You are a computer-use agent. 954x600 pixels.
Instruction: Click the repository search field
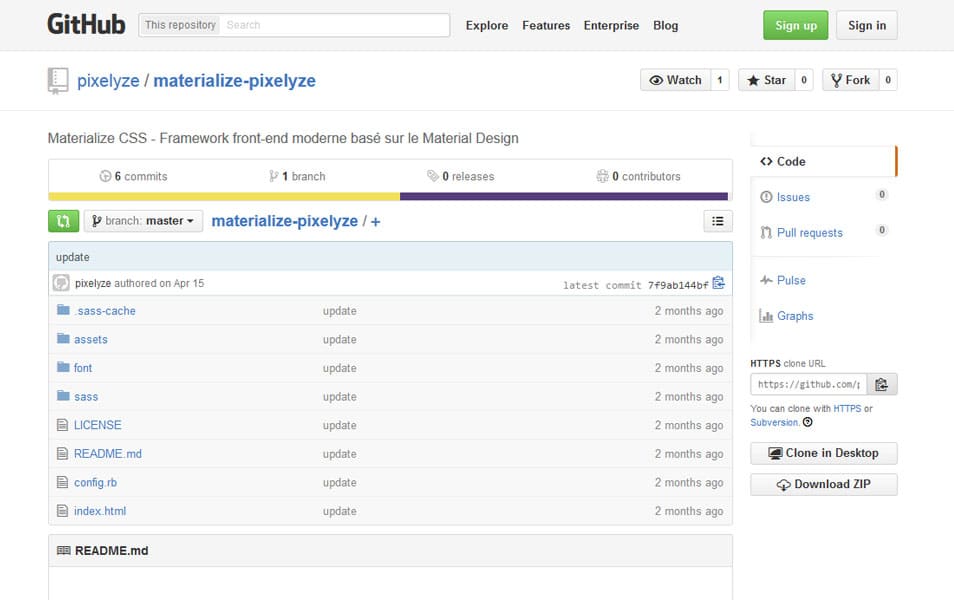[x=335, y=25]
